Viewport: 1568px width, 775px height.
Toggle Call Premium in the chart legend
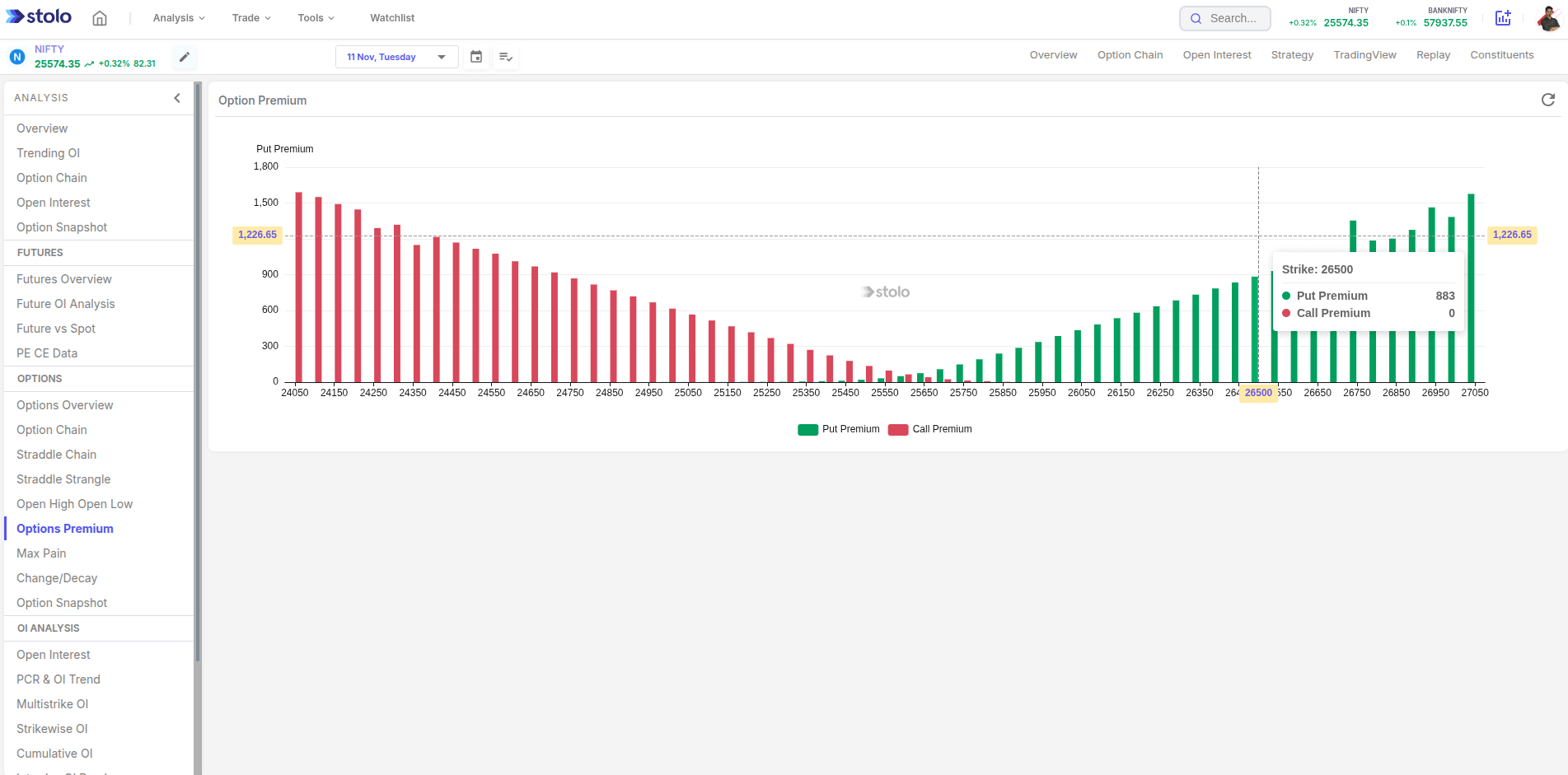(929, 428)
